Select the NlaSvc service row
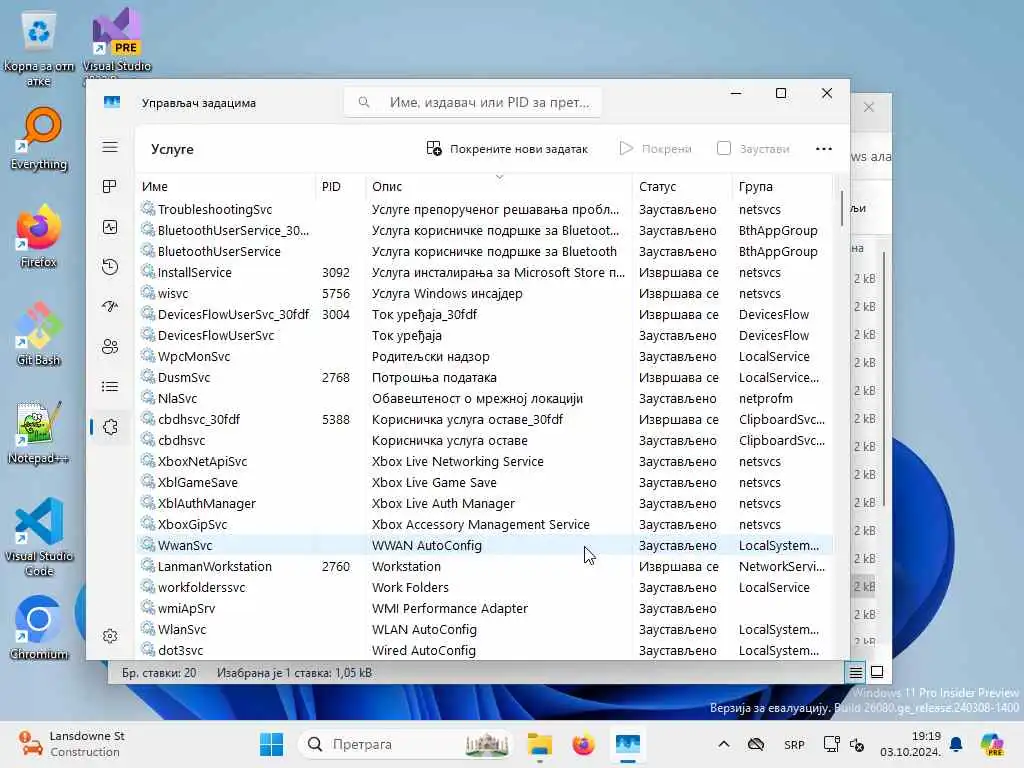This screenshot has height=768, width=1024. (x=485, y=398)
